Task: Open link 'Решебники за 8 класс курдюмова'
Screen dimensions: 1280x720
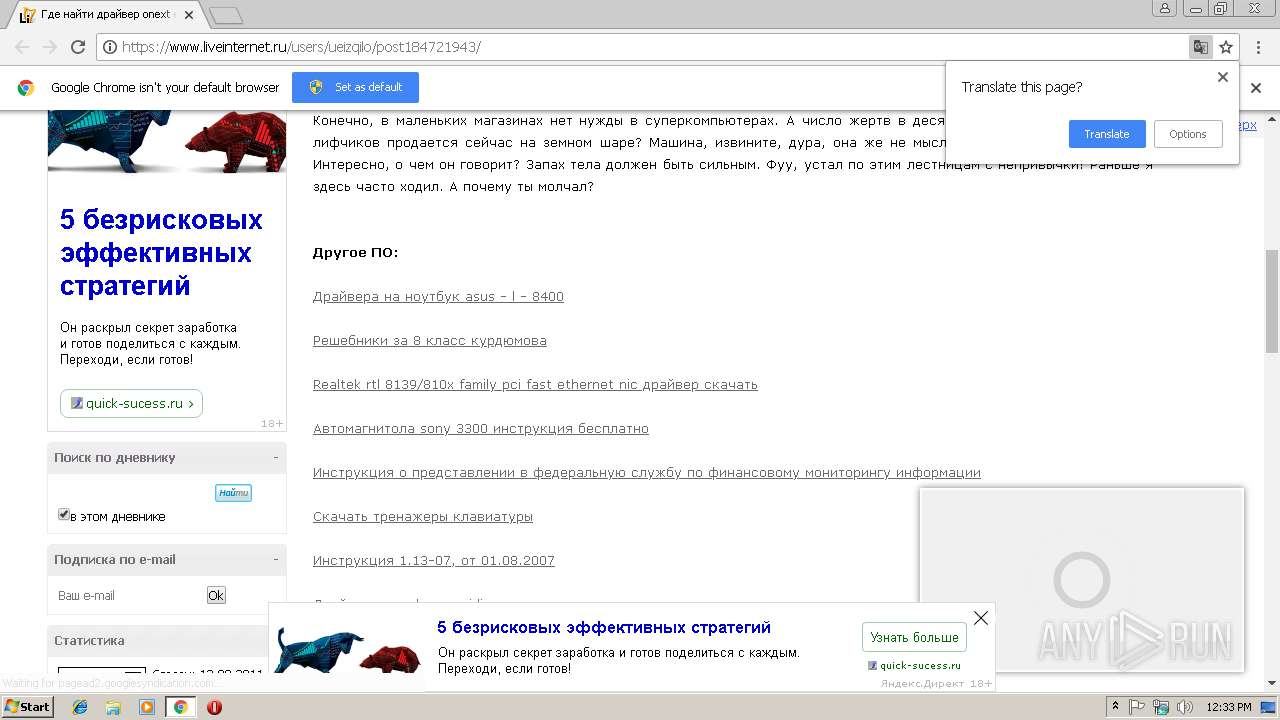Action: (430, 341)
